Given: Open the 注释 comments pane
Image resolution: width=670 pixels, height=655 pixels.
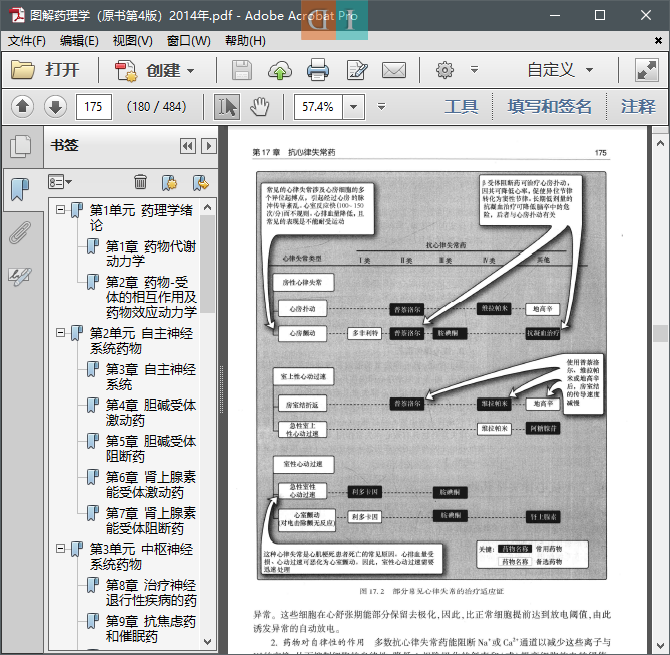Looking at the screenshot, I should pos(638,106).
